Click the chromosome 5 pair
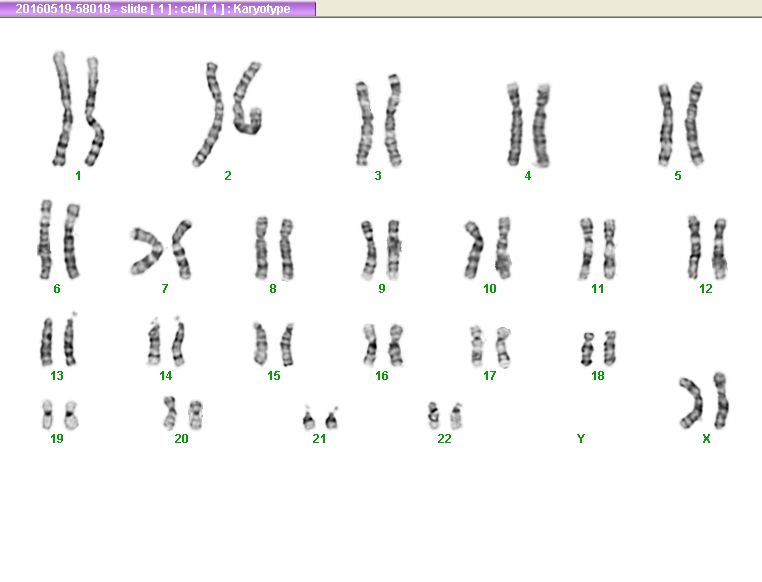Viewport: 762px width, 582px height. point(681,124)
